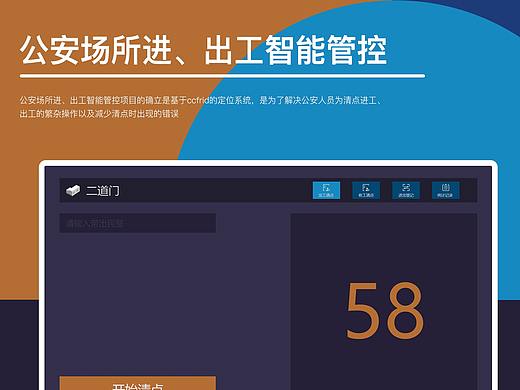Click the headline 公安场所进、出工智能管控

coord(204,50)
